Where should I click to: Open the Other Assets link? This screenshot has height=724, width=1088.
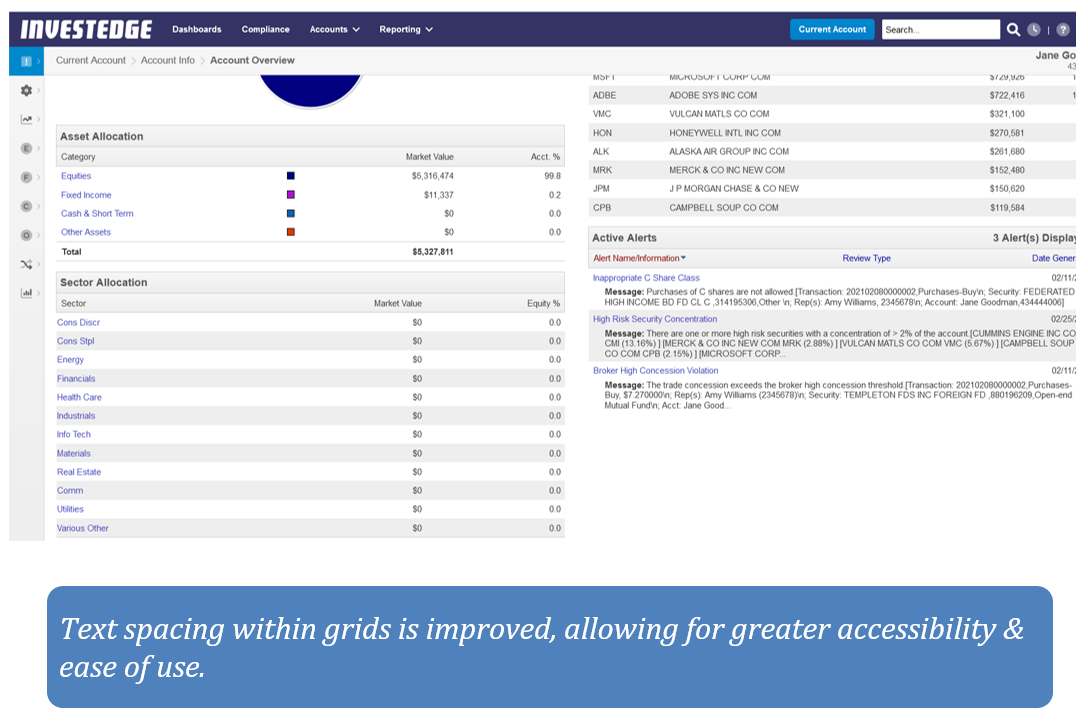[x=85, y=233]
